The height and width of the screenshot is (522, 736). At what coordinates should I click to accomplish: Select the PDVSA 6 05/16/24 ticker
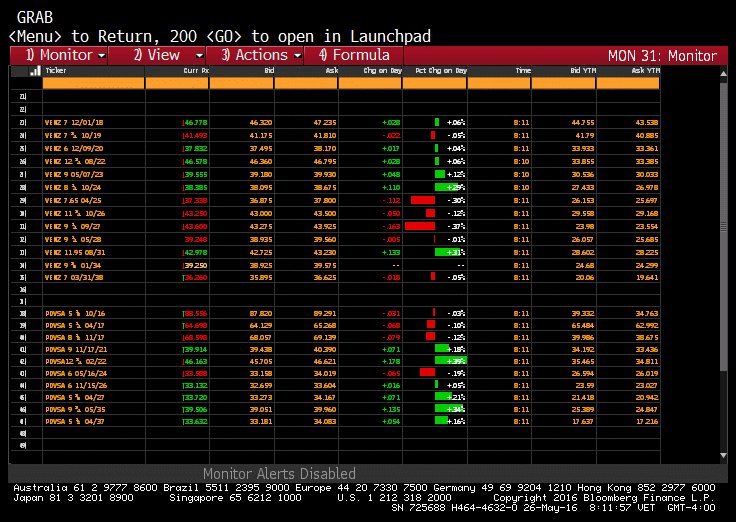(x=77, y=374)
